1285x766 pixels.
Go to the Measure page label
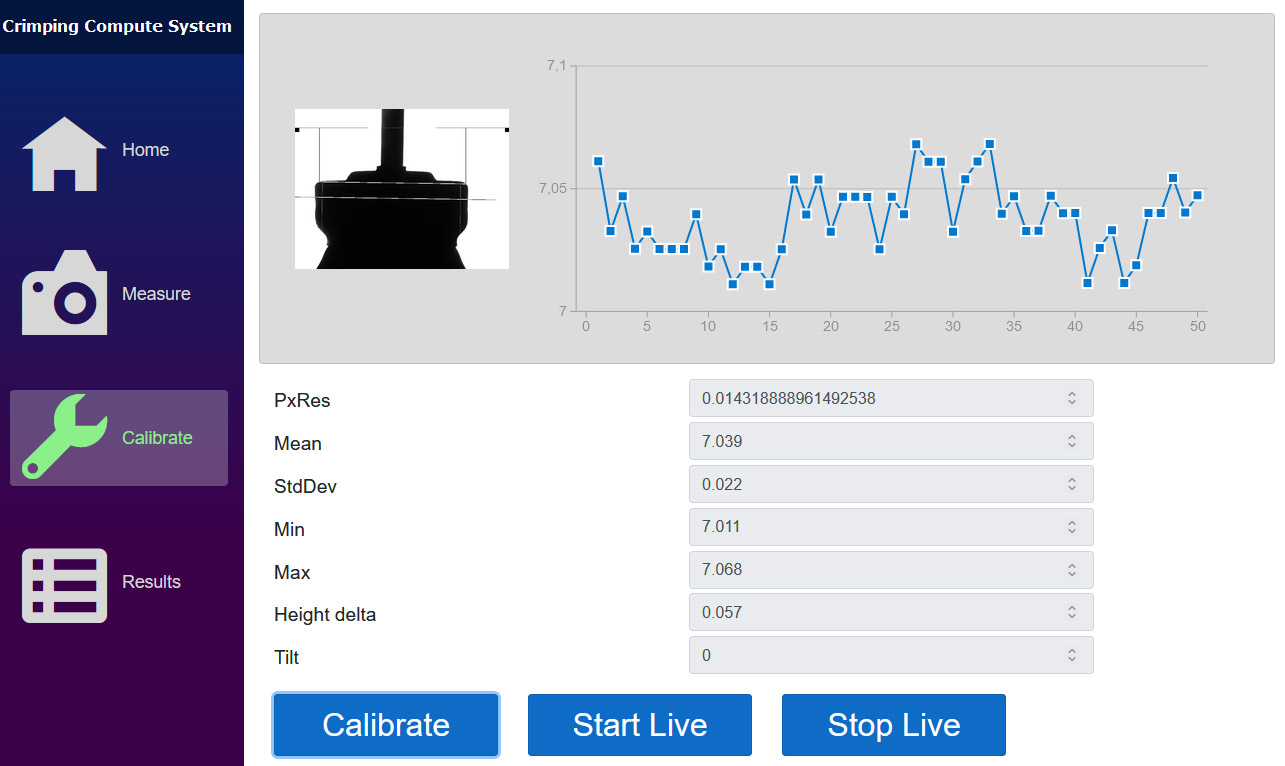click(x=156, y=294)
